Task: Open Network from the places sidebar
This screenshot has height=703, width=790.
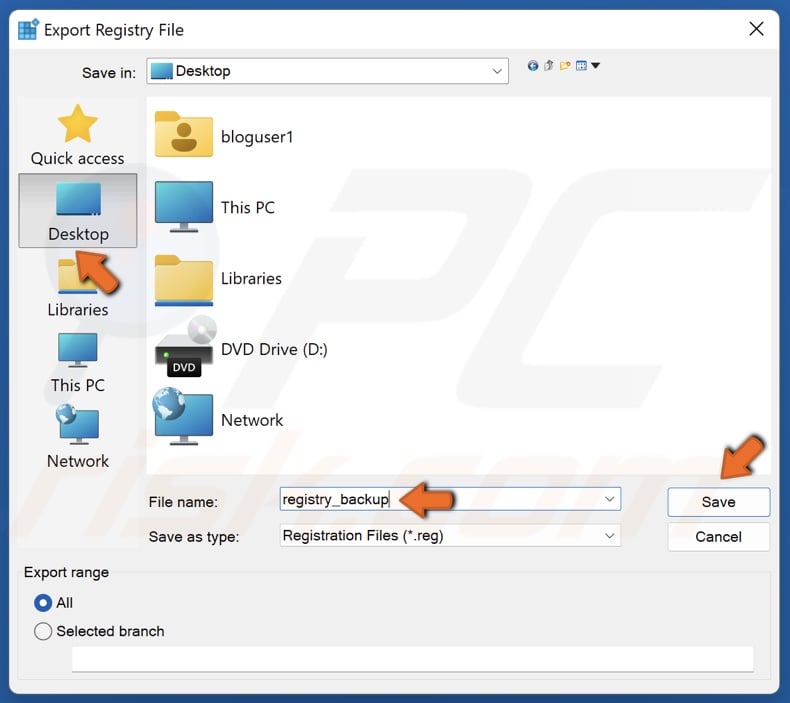Action: [x=78, y=437]
